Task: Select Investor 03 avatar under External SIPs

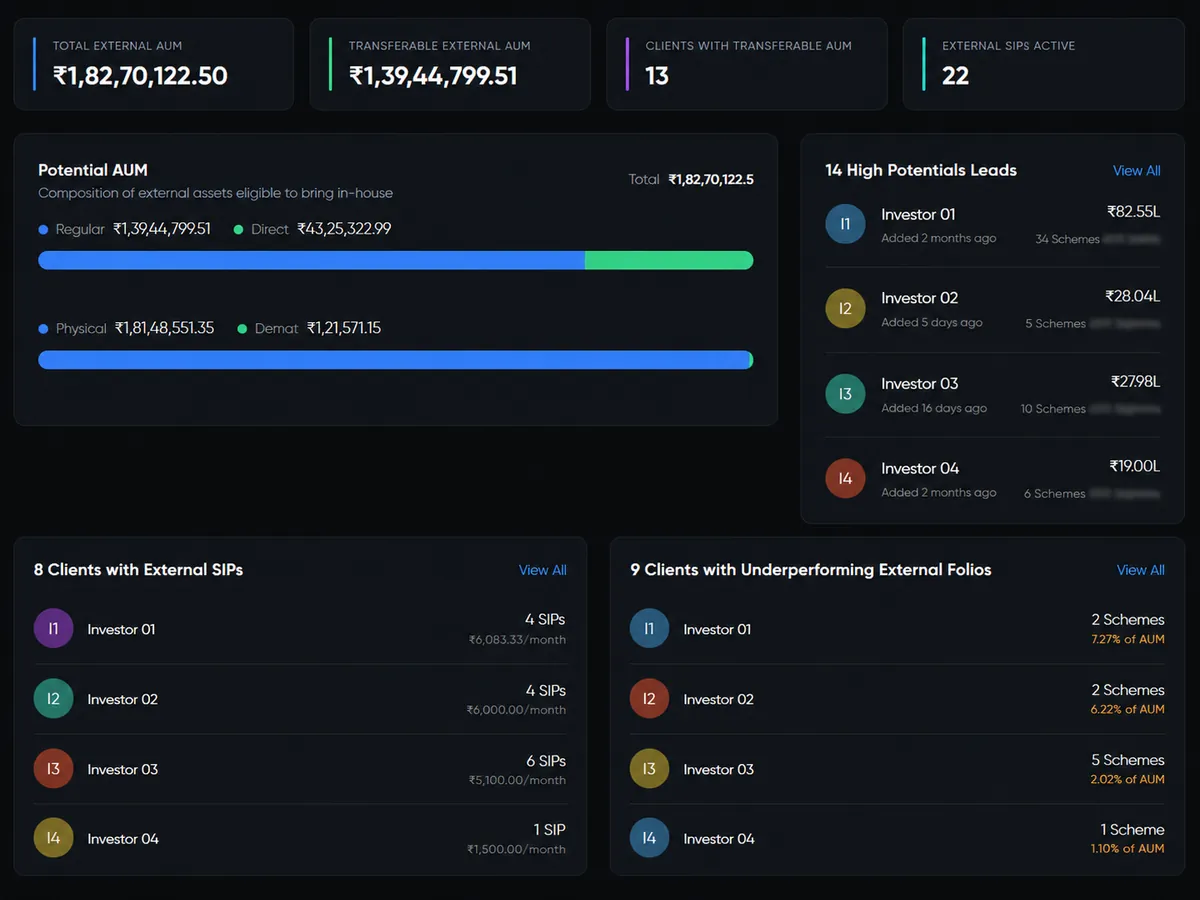Action: 54,769
